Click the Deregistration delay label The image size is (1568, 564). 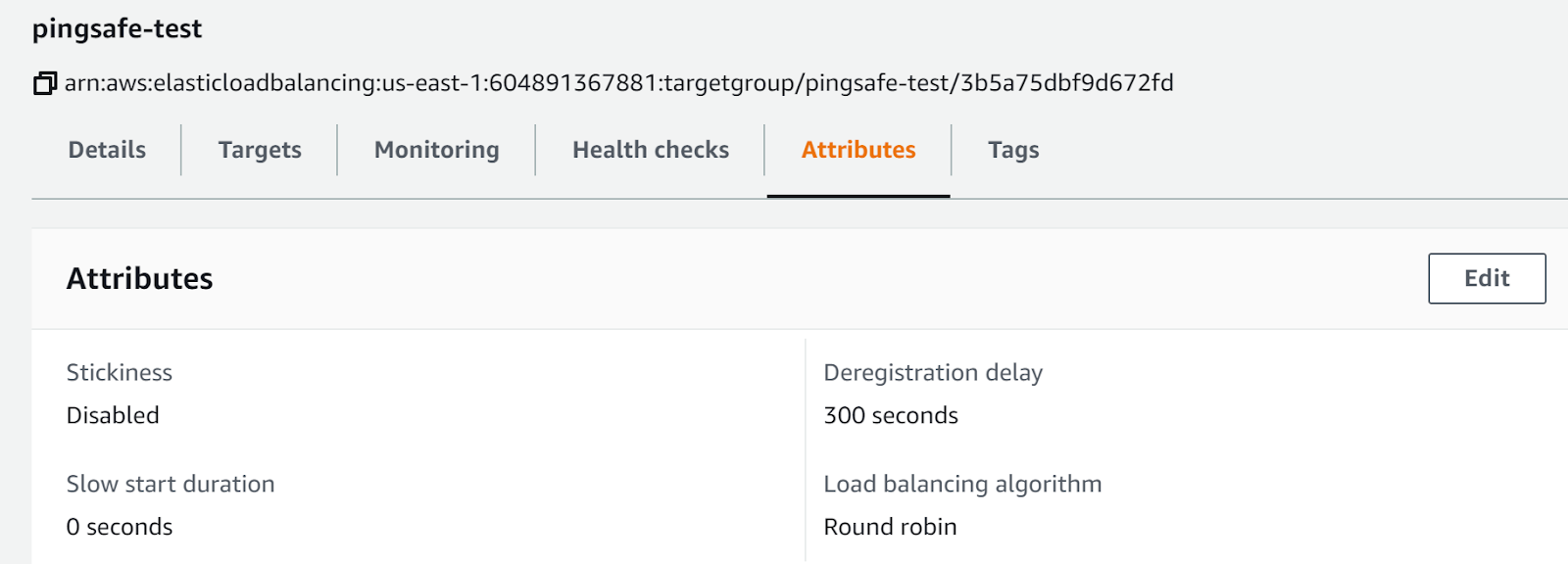pos(933,373)
